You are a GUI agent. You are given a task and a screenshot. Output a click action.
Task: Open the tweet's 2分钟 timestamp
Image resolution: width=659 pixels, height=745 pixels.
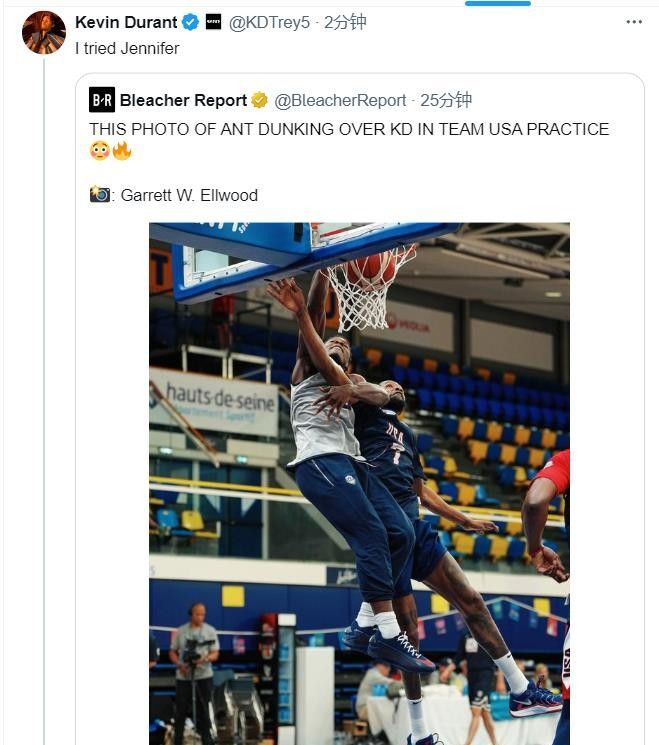[x=345, y=22]
